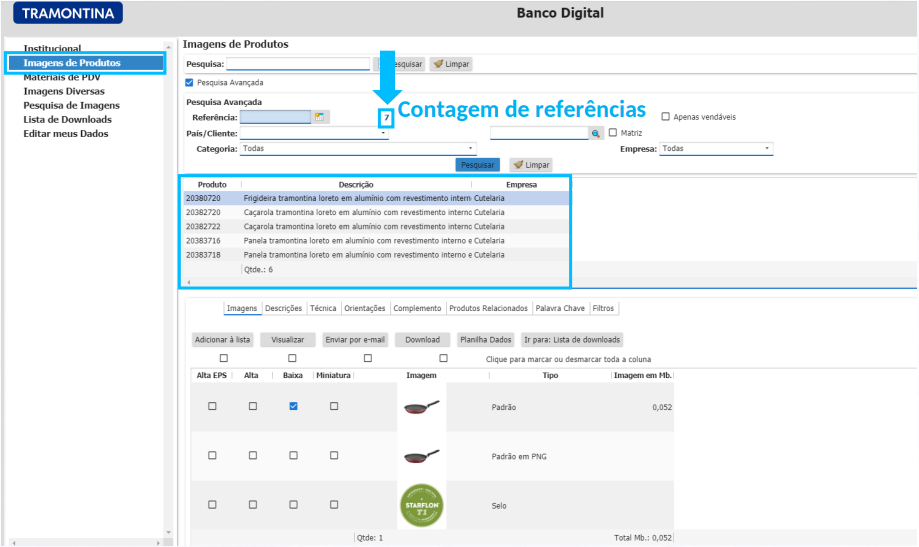Uncheck Baixa for the Padrão image

tap(294, 406)
